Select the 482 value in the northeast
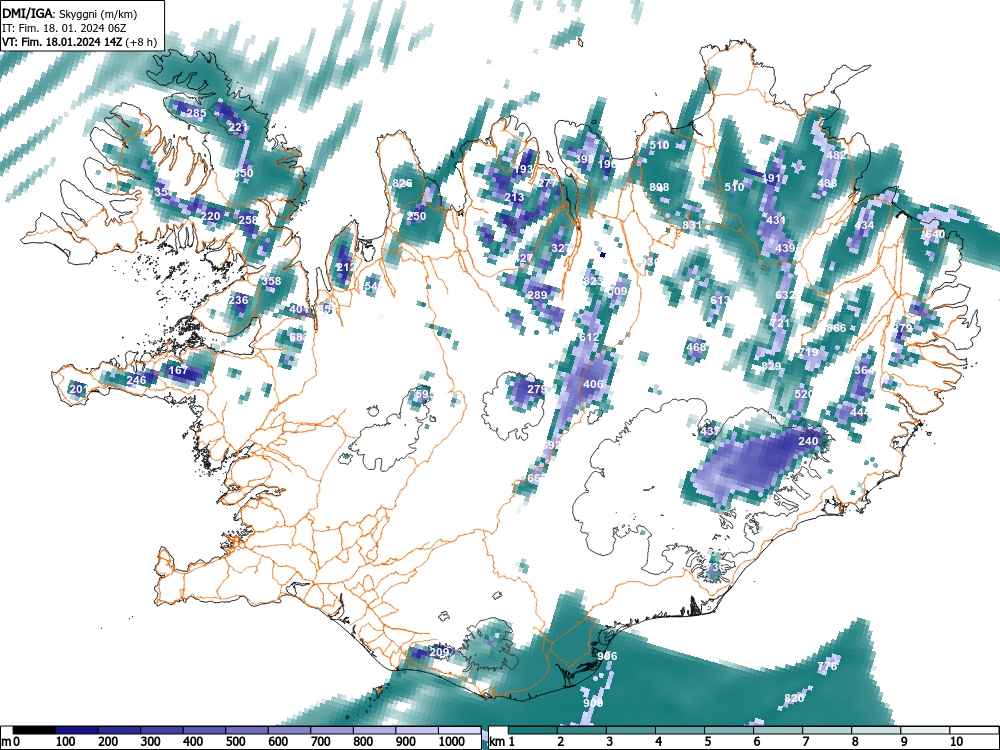The image size is (1000, 750). coord(835,155)
